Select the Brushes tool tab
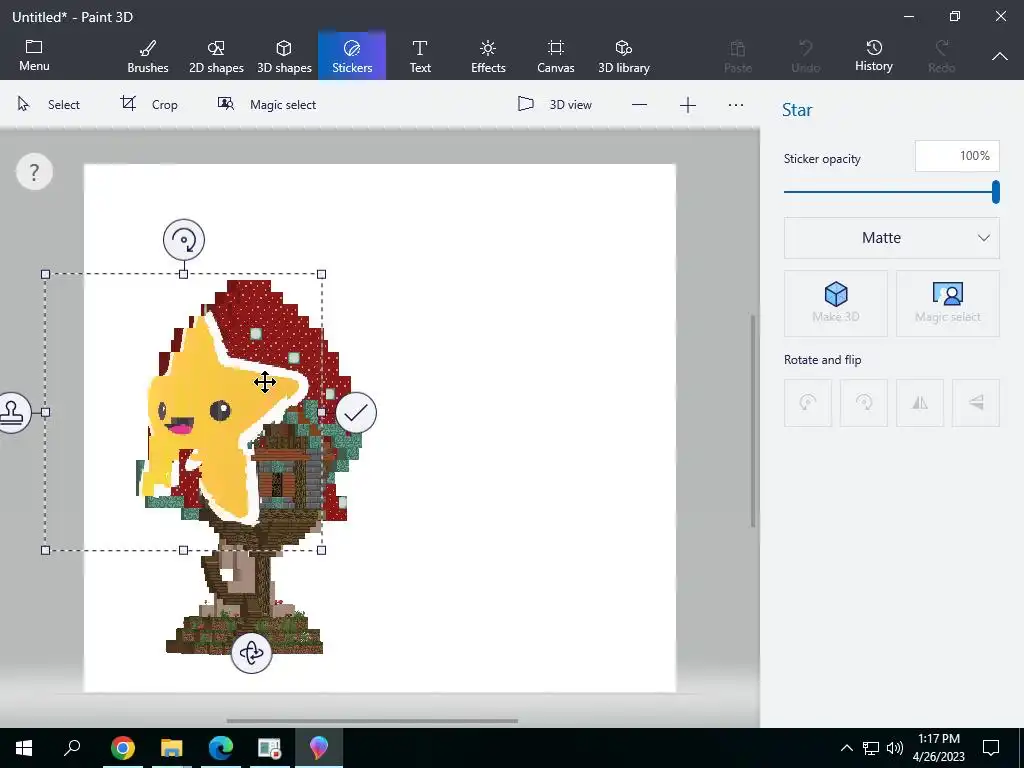Viewport: 1024px width, 768px height. [x=148, y=56]
